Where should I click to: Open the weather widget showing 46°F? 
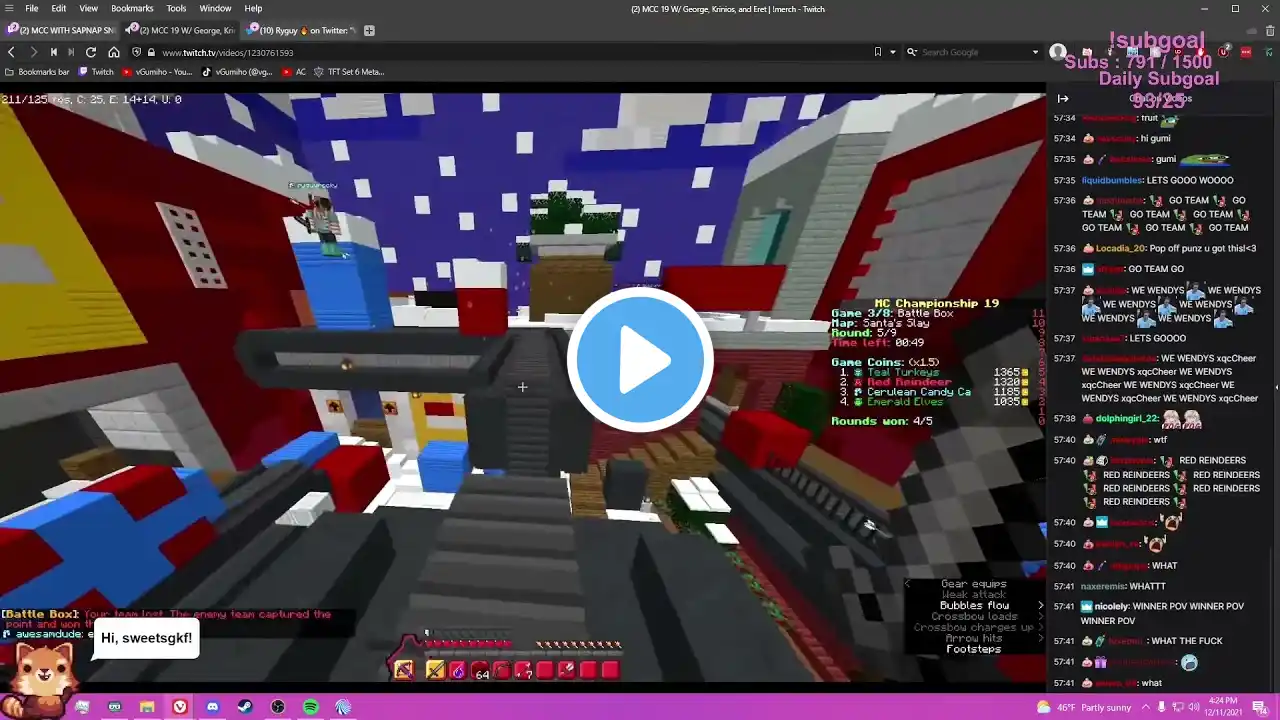[1083, 707]
